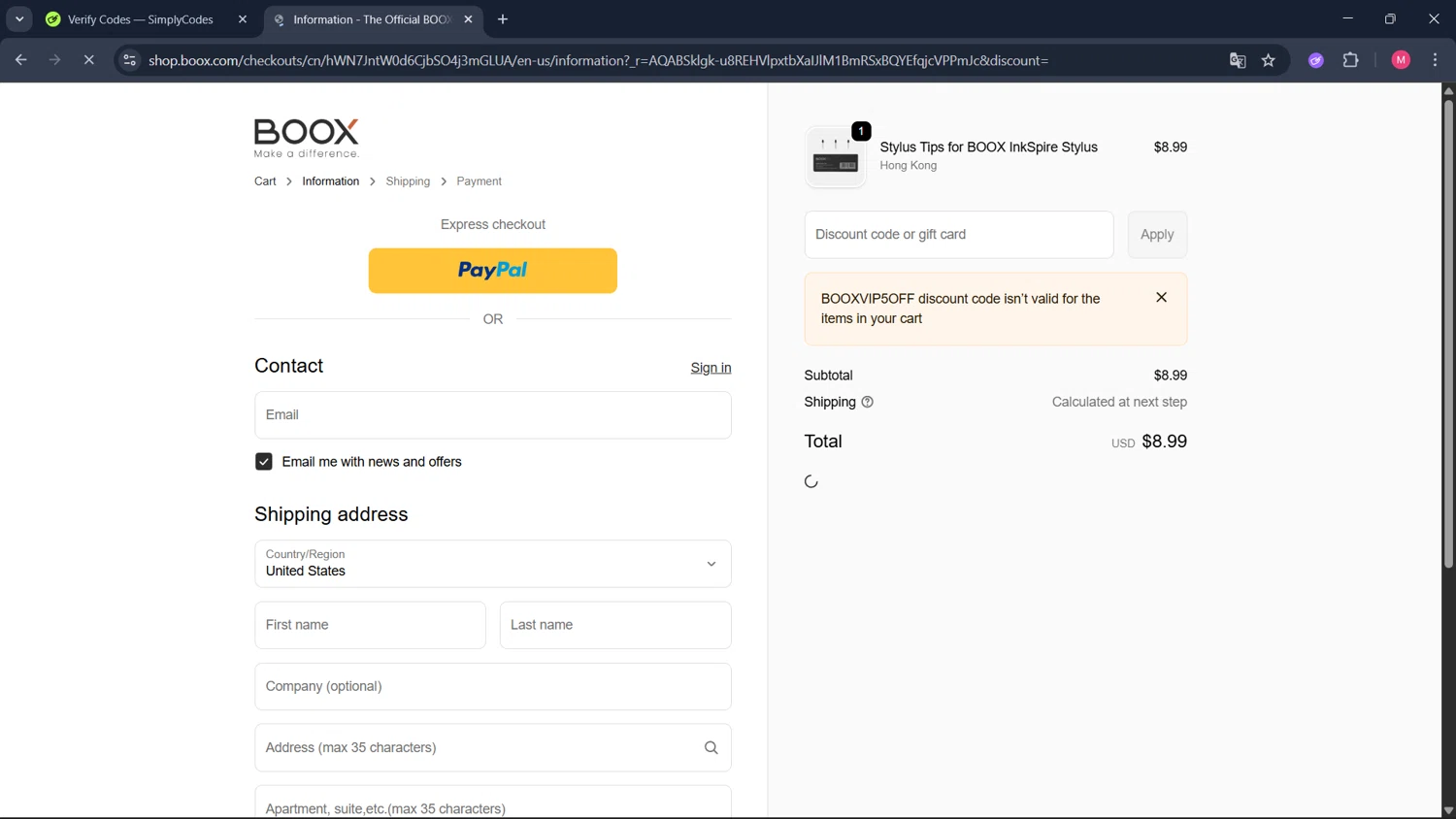Click the Total $8.99 amount

1164,442
